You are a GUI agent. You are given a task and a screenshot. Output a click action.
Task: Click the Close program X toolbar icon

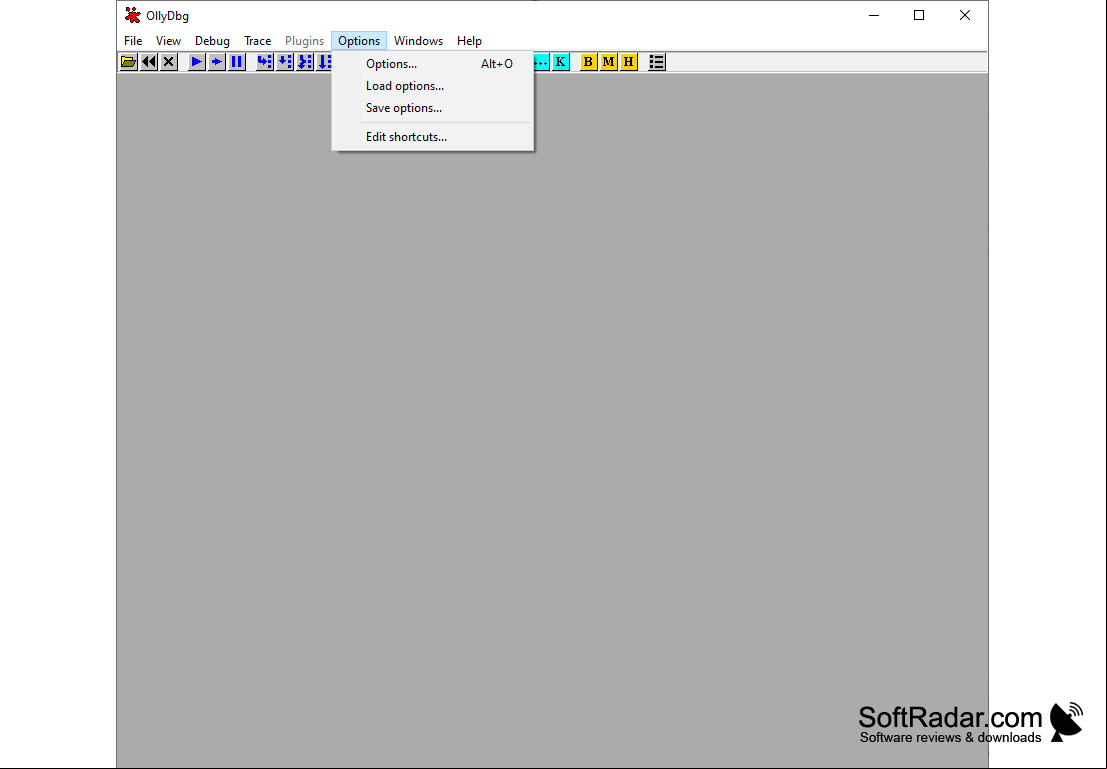168,62
